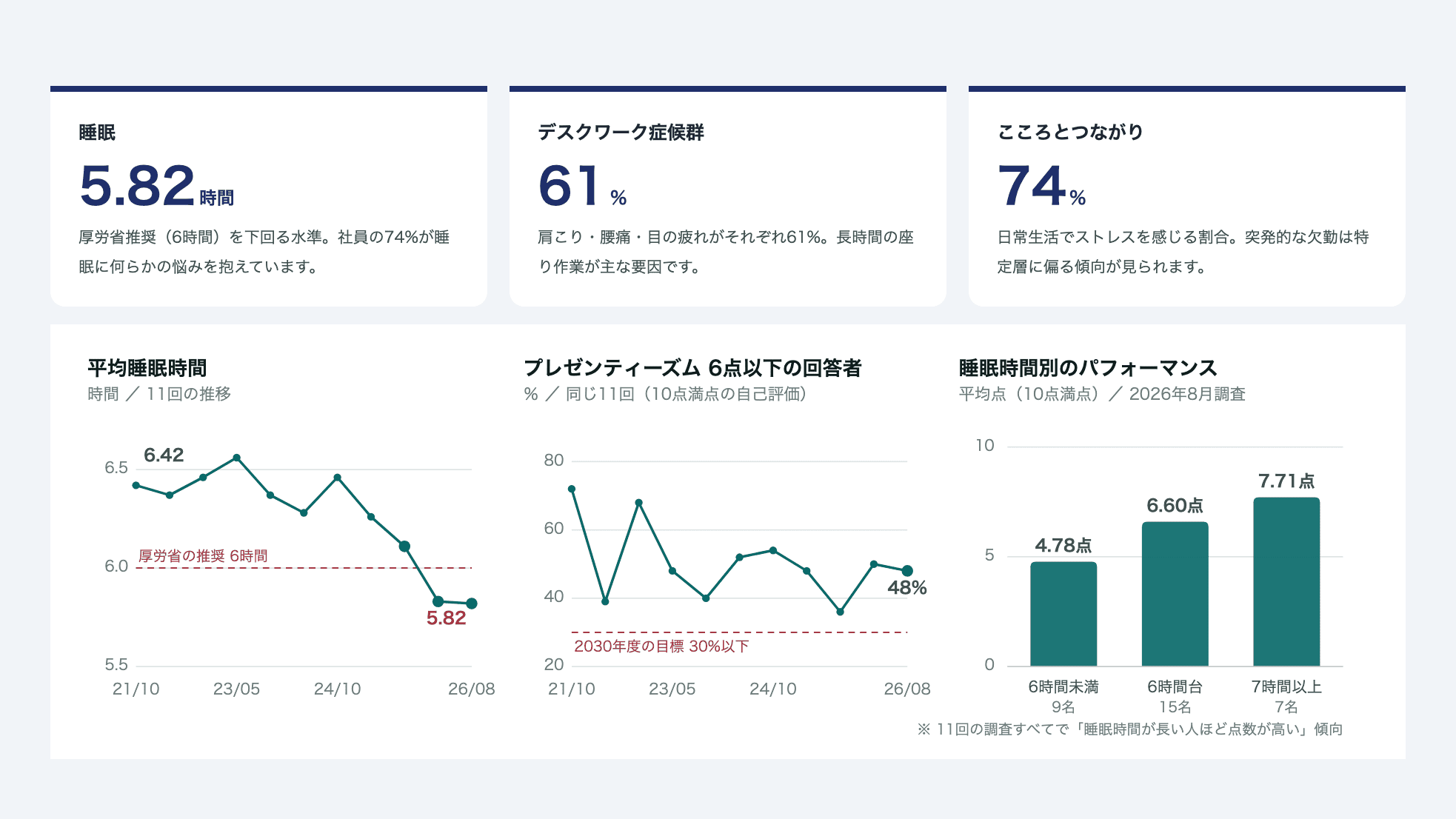Click the last data point of sleep line
Image resolution: width=1456 pixels, height=819 pixels.
(x=472, y=604)
